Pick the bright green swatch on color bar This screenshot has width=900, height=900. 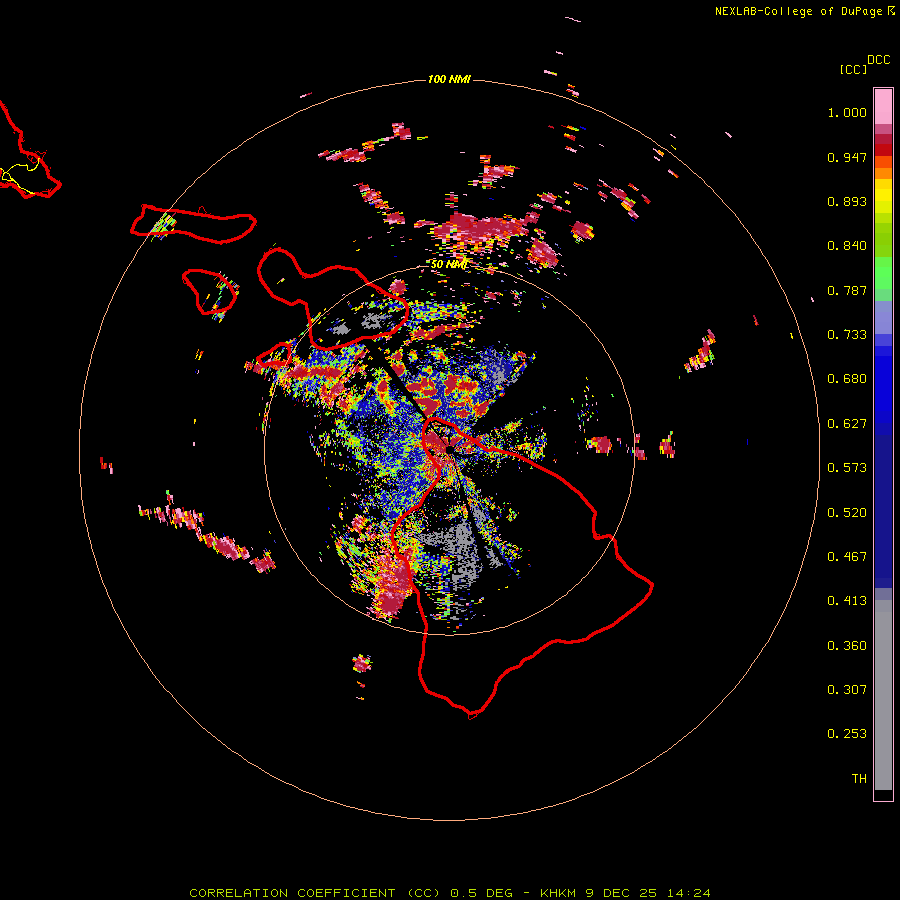tap(883, 272)
